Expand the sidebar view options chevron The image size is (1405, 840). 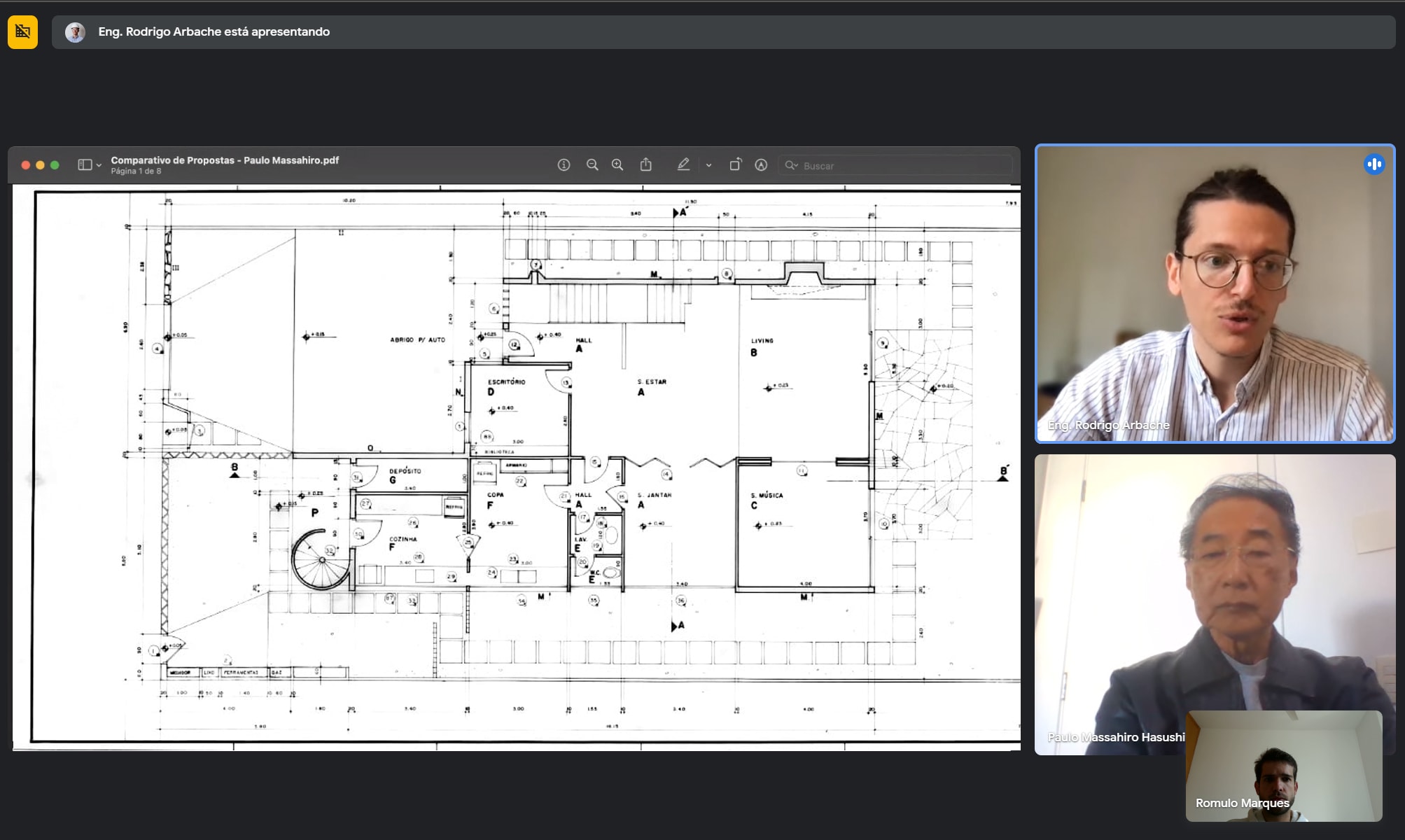click(x=99, y=166)
